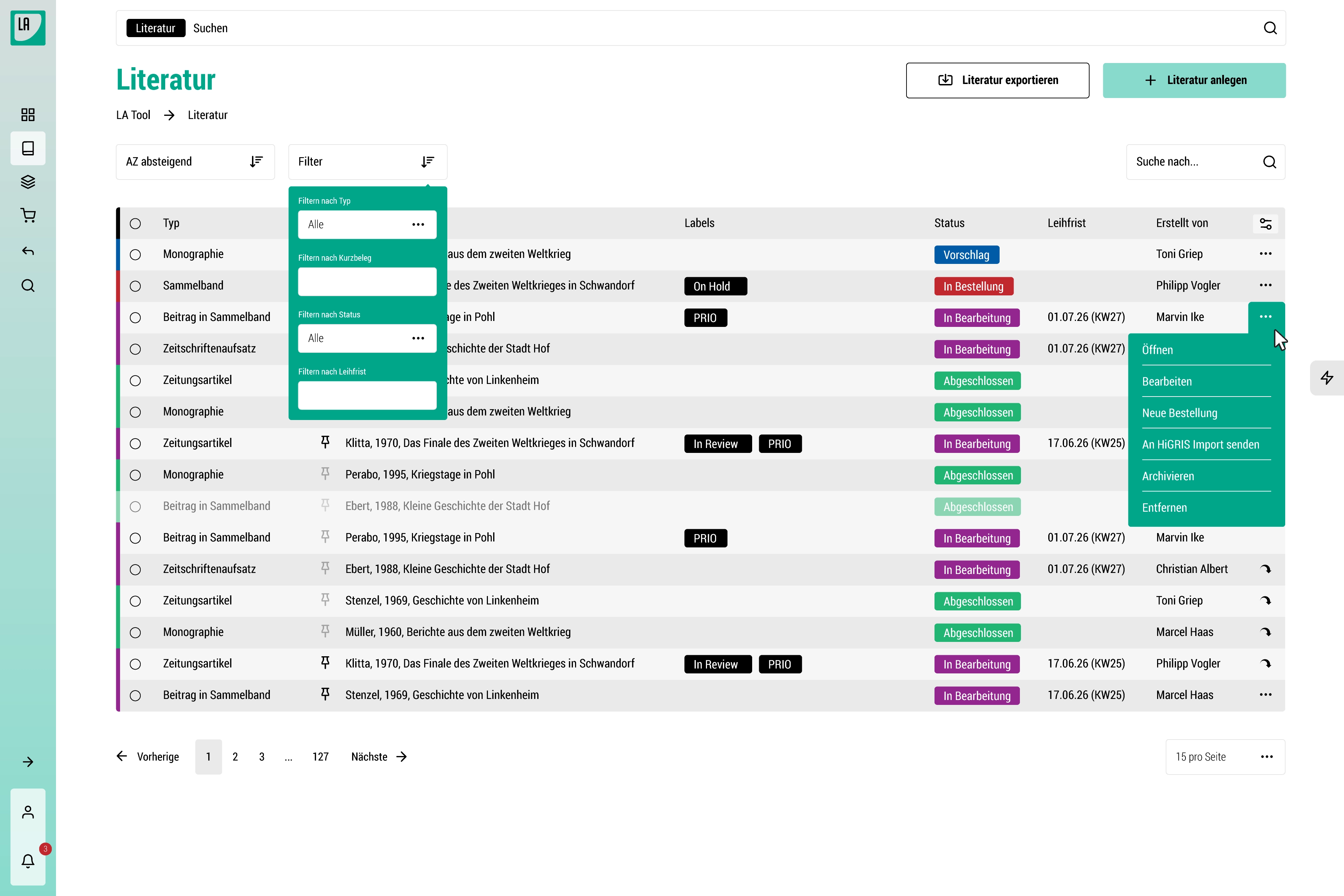1344x896 pixels.
Task: Expand the Filtern nach Typ dropdown
Action: [x=367, y=225]
